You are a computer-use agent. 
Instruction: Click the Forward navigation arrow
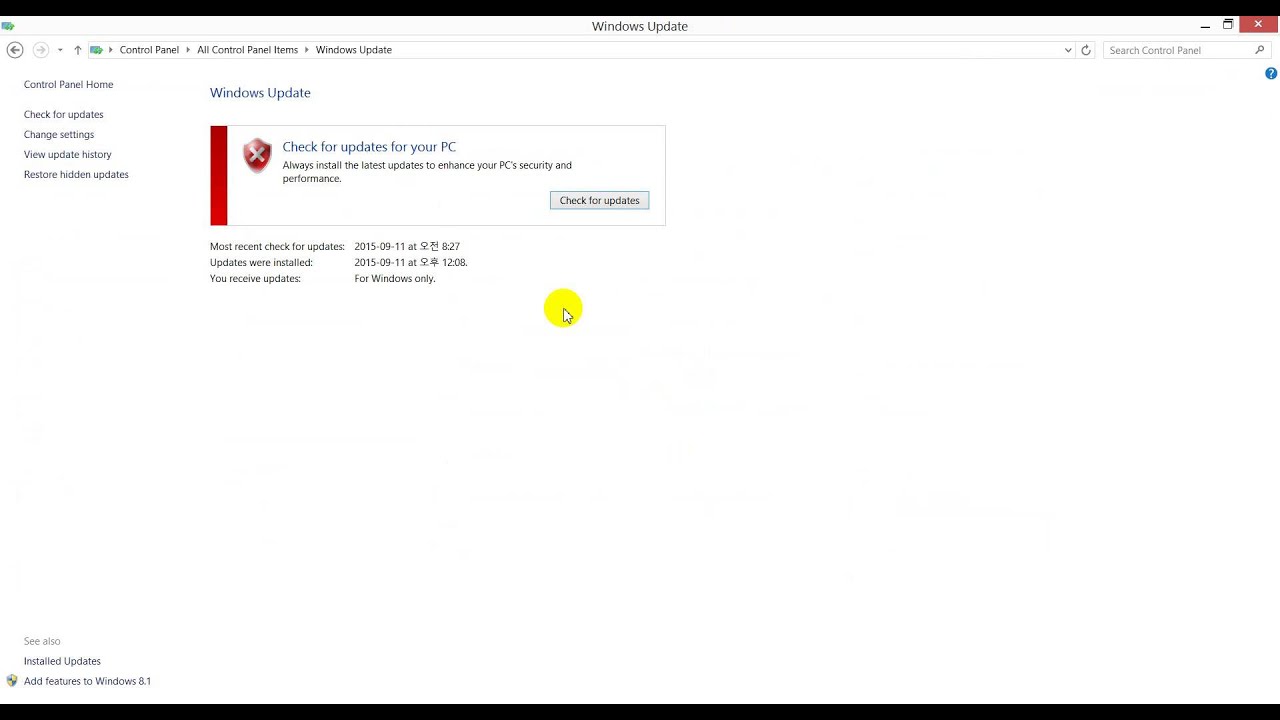(x=41, y=50)
